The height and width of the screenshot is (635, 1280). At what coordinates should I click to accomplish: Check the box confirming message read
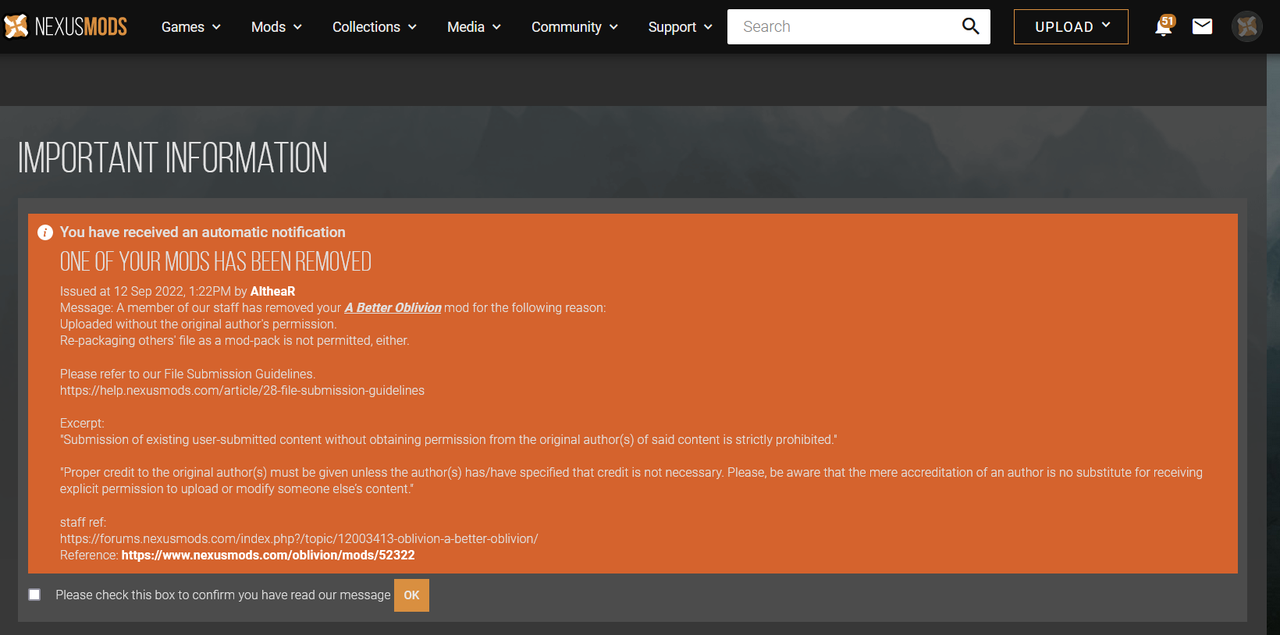[x=35, y=594]
